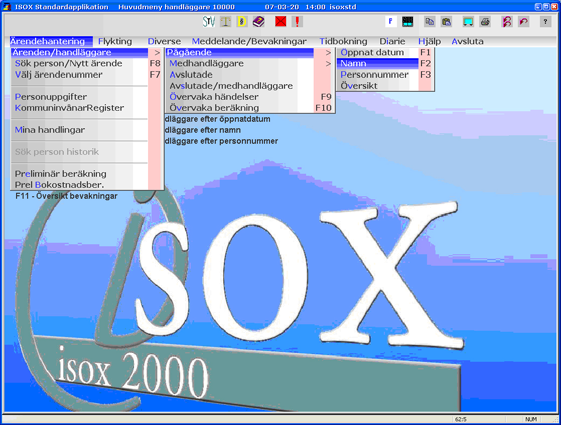Select Avslutade/medhandläggare entry

[x=250, y=86]
